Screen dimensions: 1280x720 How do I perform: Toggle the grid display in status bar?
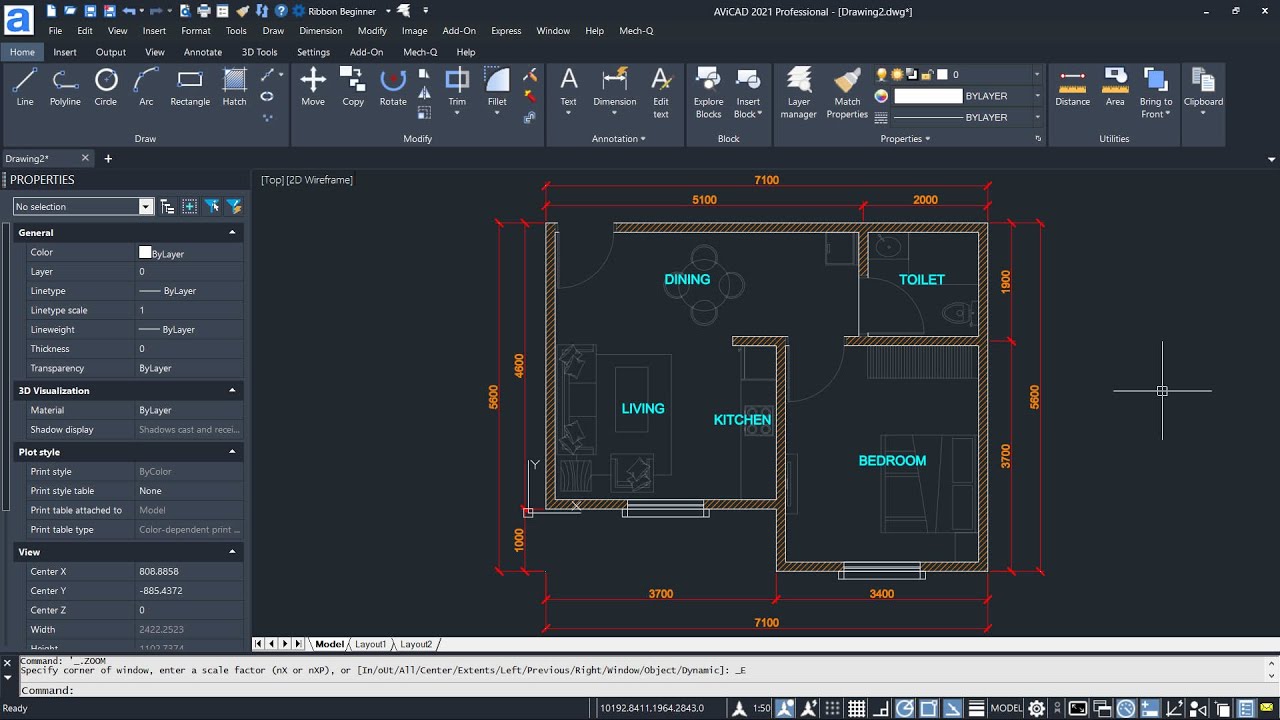tap(857, 708)
